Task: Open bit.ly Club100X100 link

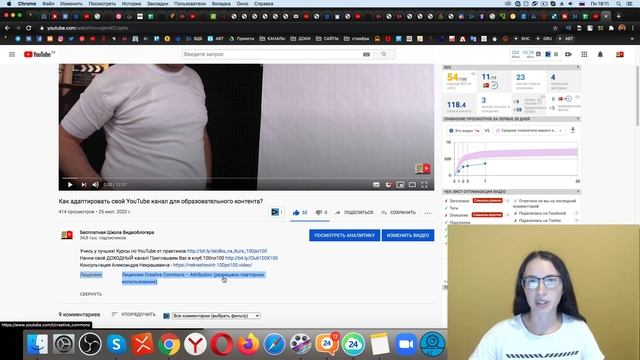Action: pos(251,258)
